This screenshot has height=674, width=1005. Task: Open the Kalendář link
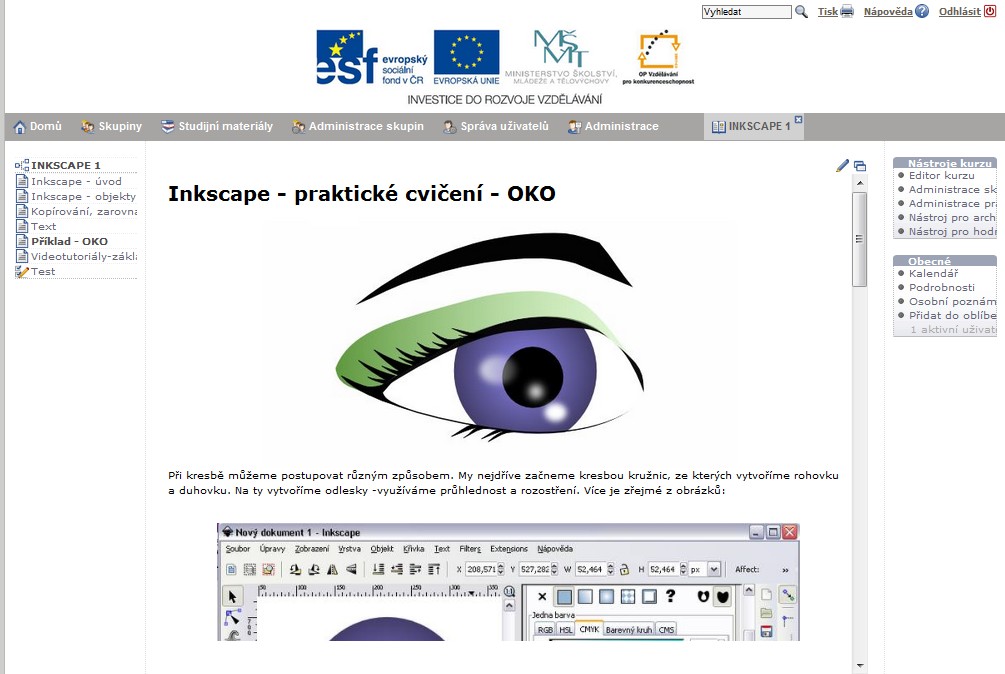(x=933, y=274)
